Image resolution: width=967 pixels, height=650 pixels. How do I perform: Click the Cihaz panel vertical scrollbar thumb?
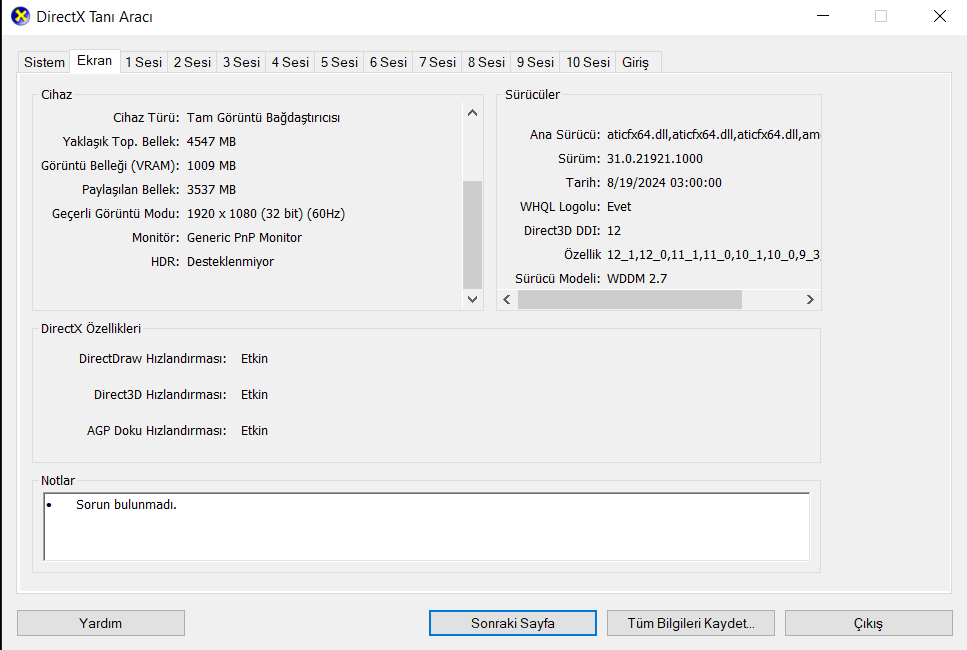point(472,234)
